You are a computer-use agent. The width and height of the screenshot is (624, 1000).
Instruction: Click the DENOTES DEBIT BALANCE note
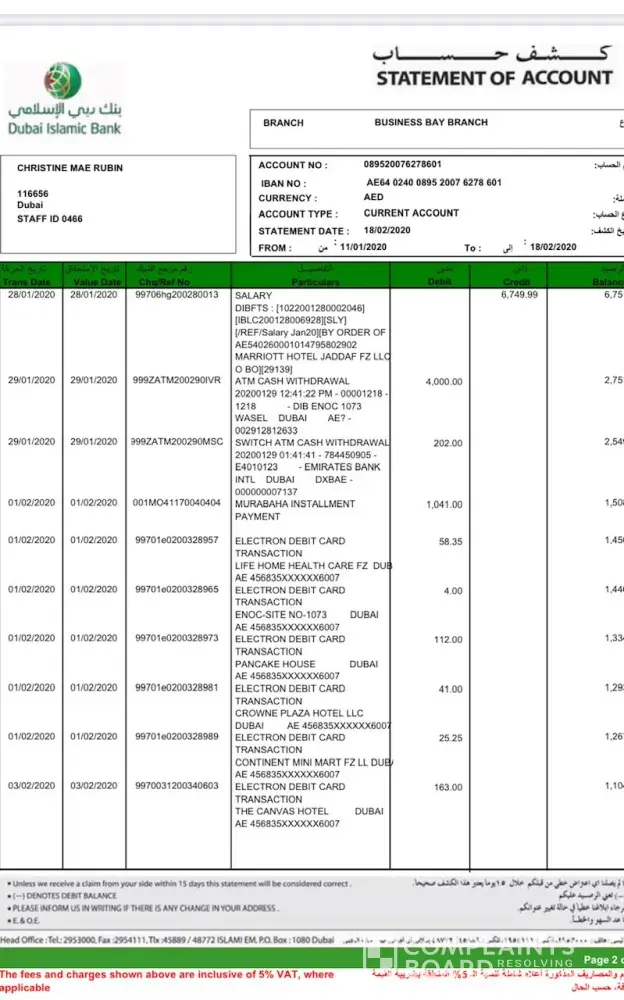[62, 896]
